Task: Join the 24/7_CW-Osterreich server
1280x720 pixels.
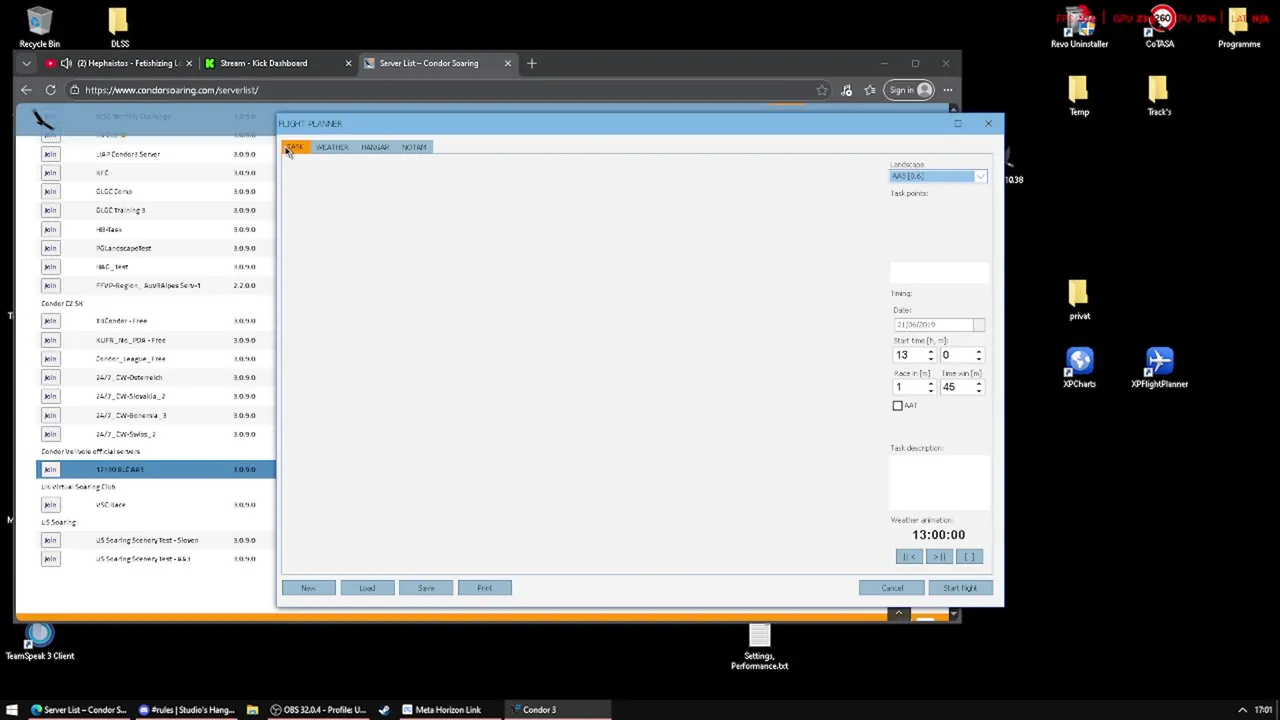Action: click(x=50, y=377)
